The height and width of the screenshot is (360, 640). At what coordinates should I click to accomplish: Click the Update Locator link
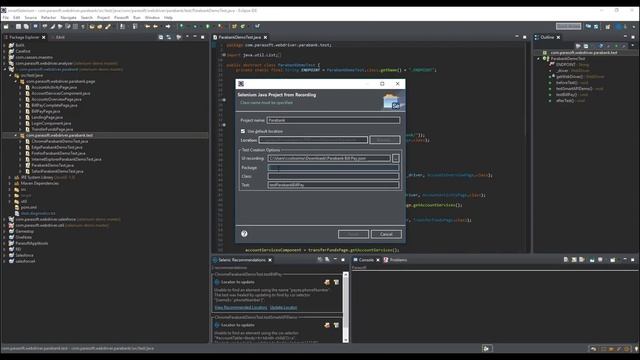(283, 307)
